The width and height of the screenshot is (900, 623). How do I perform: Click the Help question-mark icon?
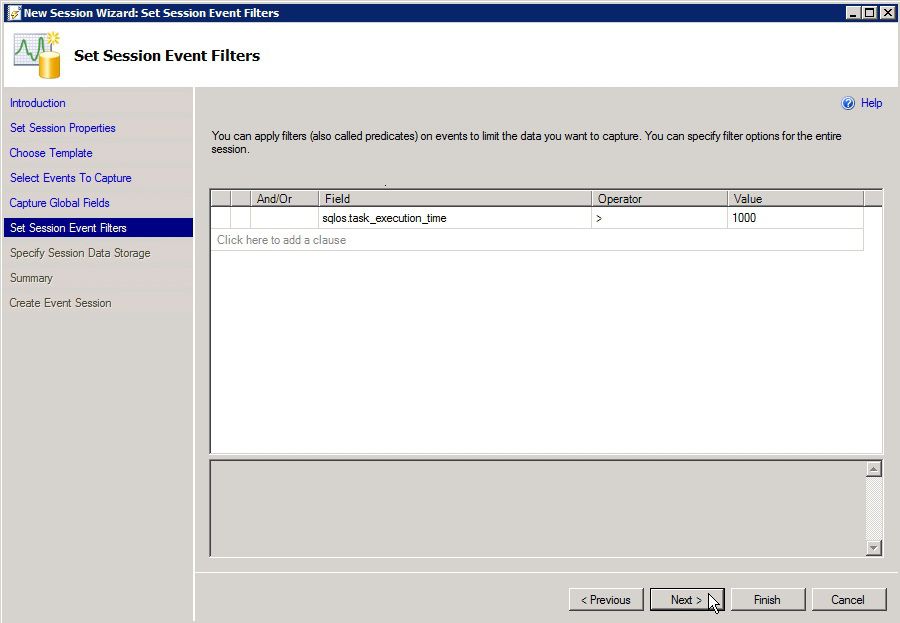click(x=848, y=103)
